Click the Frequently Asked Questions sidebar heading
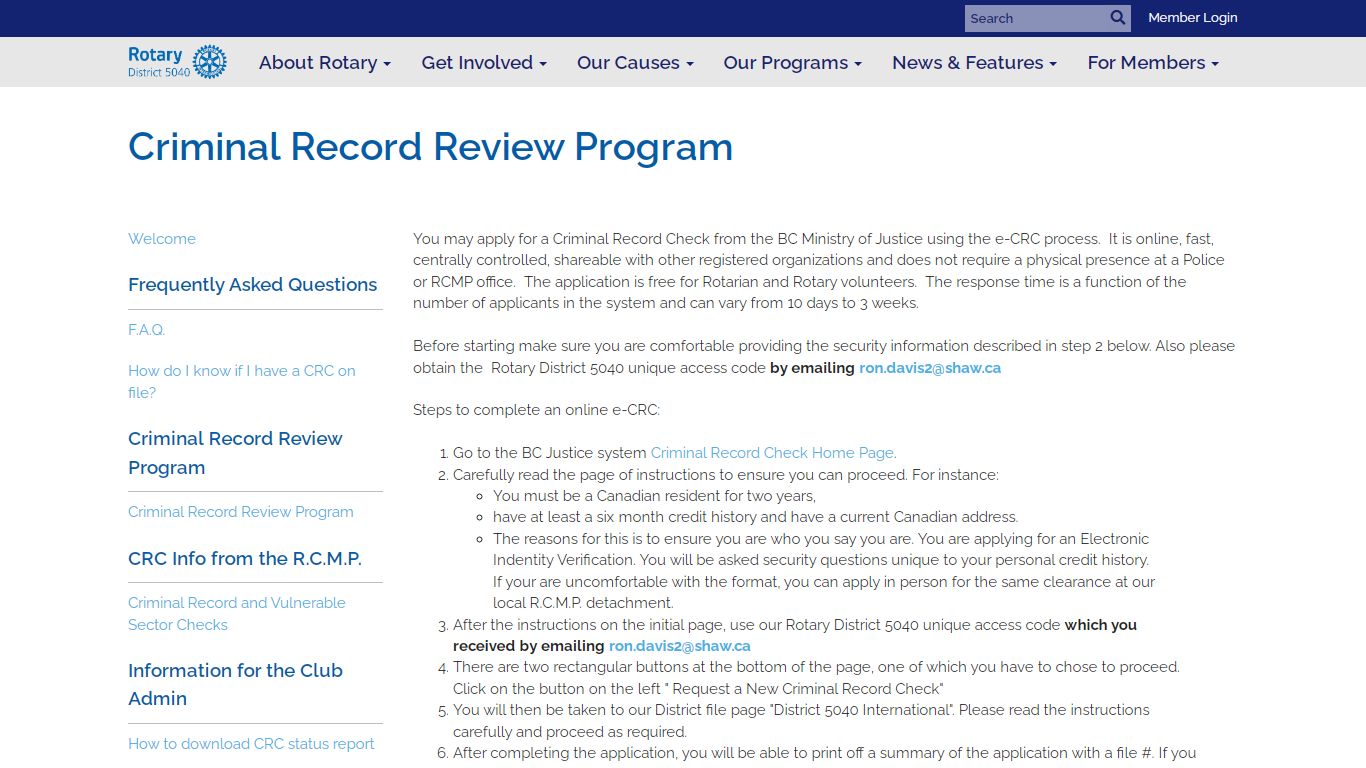The width and height of the screenshot is (1366, 768). tap(253, 285)
